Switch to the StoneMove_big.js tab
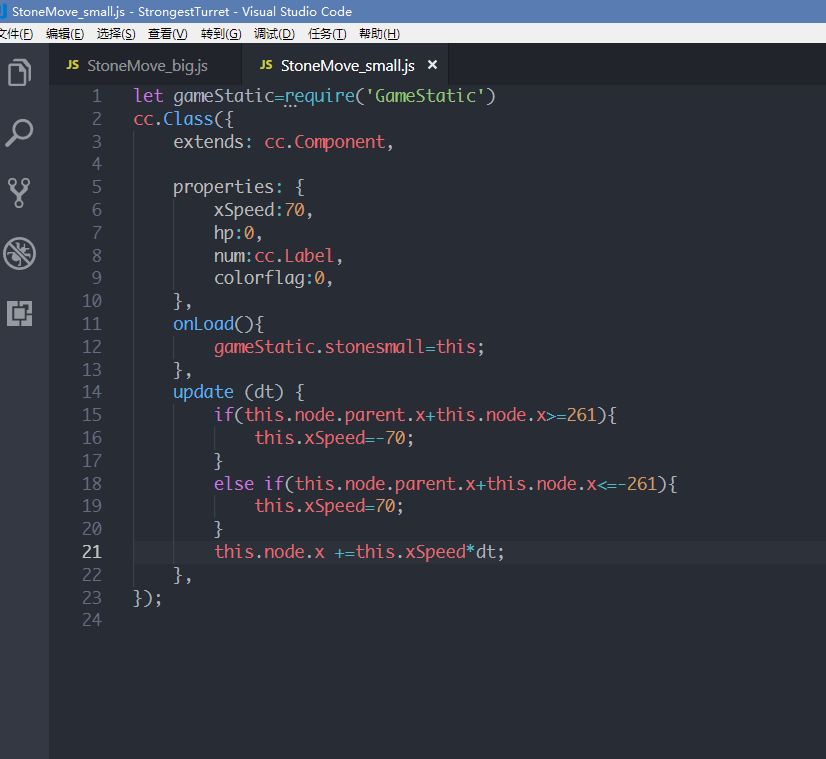826x759 pixels. 146,65
